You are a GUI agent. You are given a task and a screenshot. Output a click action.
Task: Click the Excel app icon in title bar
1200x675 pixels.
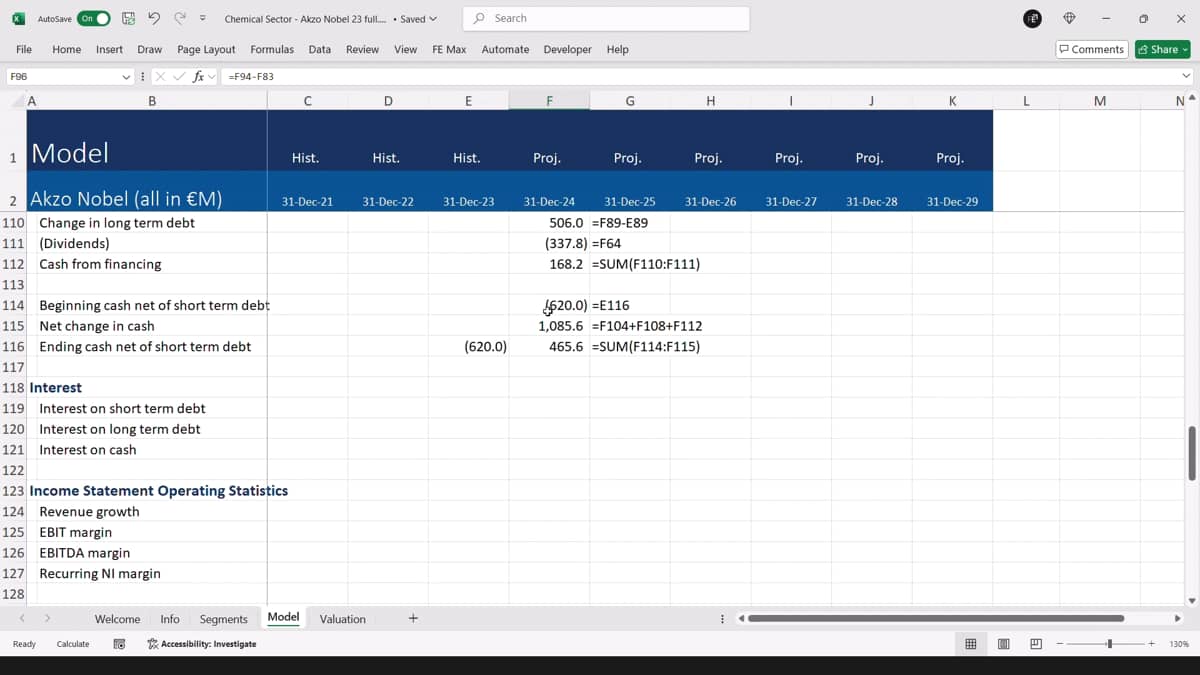[x=18, y=18]
